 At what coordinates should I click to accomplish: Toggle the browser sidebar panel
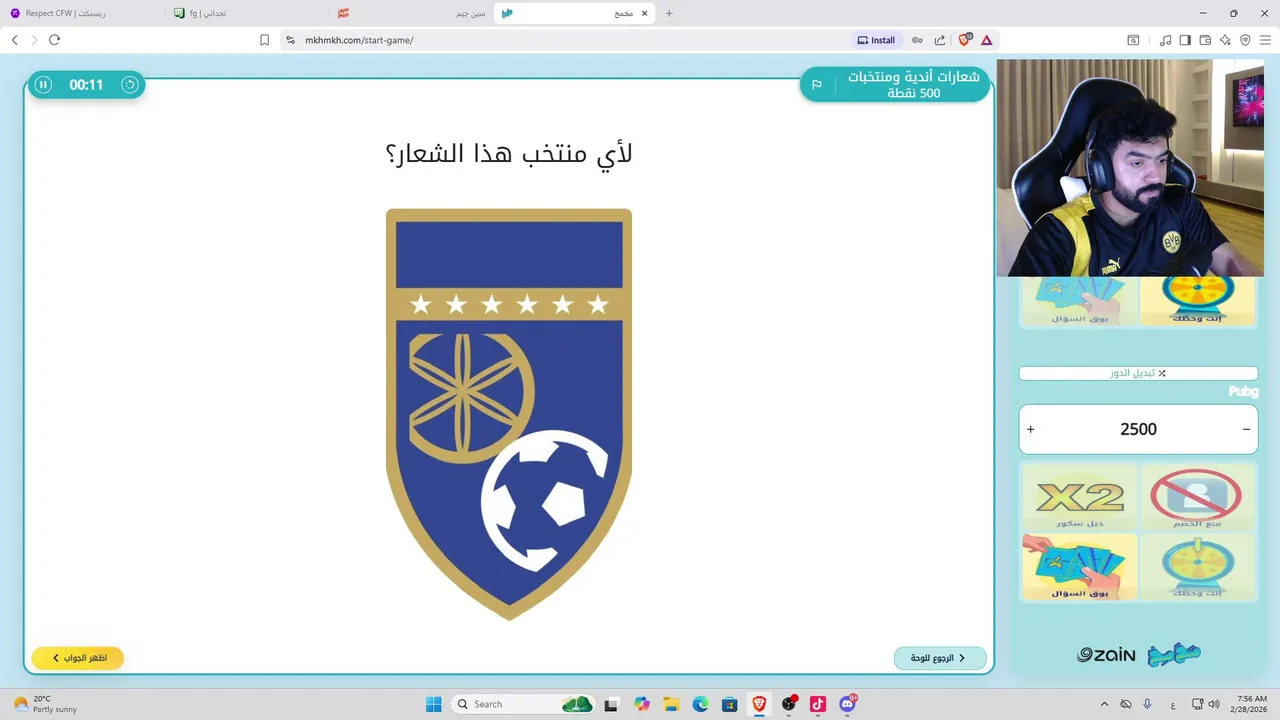[1185, 40]
